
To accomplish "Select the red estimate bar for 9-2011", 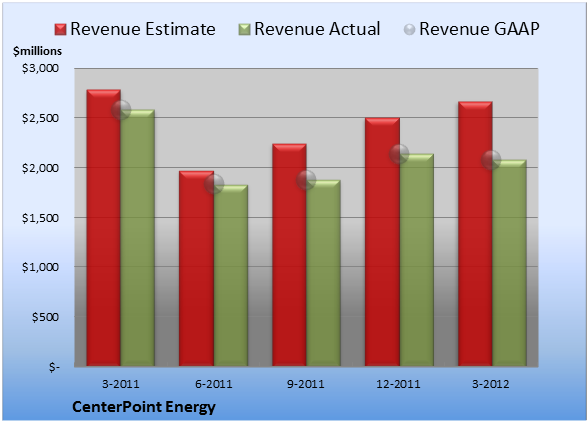I will (x=289, y=255).
